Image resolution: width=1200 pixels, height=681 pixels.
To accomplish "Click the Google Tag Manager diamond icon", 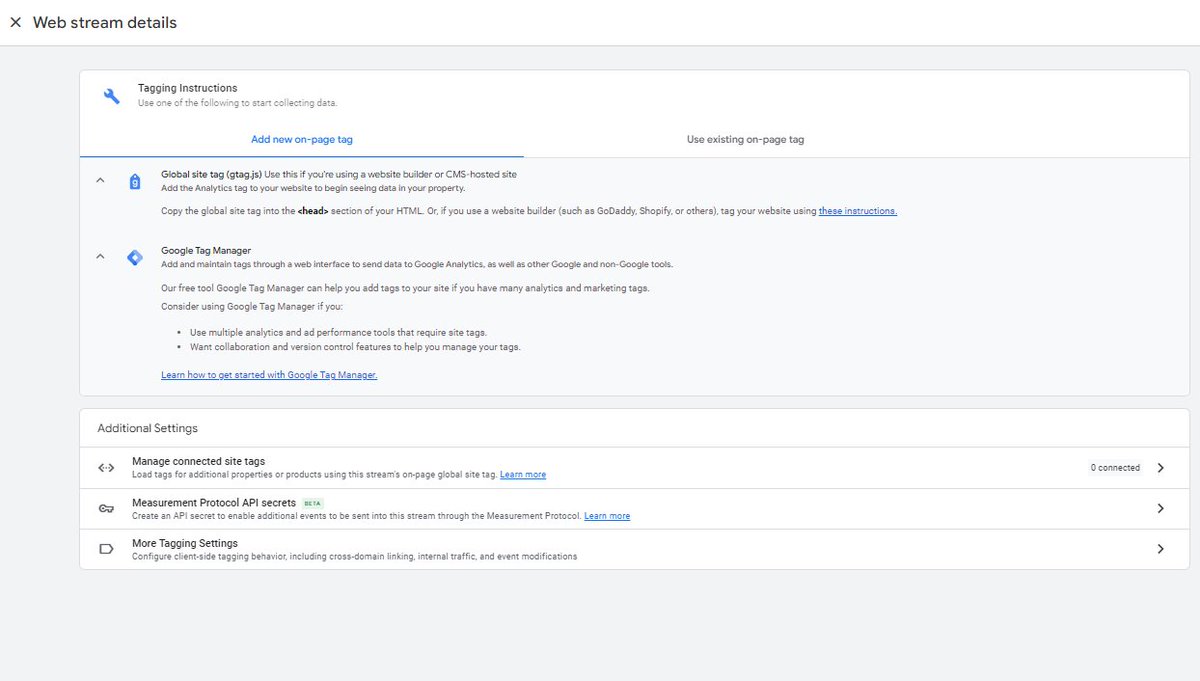I will pyautogui.click(x=135, y=257).
